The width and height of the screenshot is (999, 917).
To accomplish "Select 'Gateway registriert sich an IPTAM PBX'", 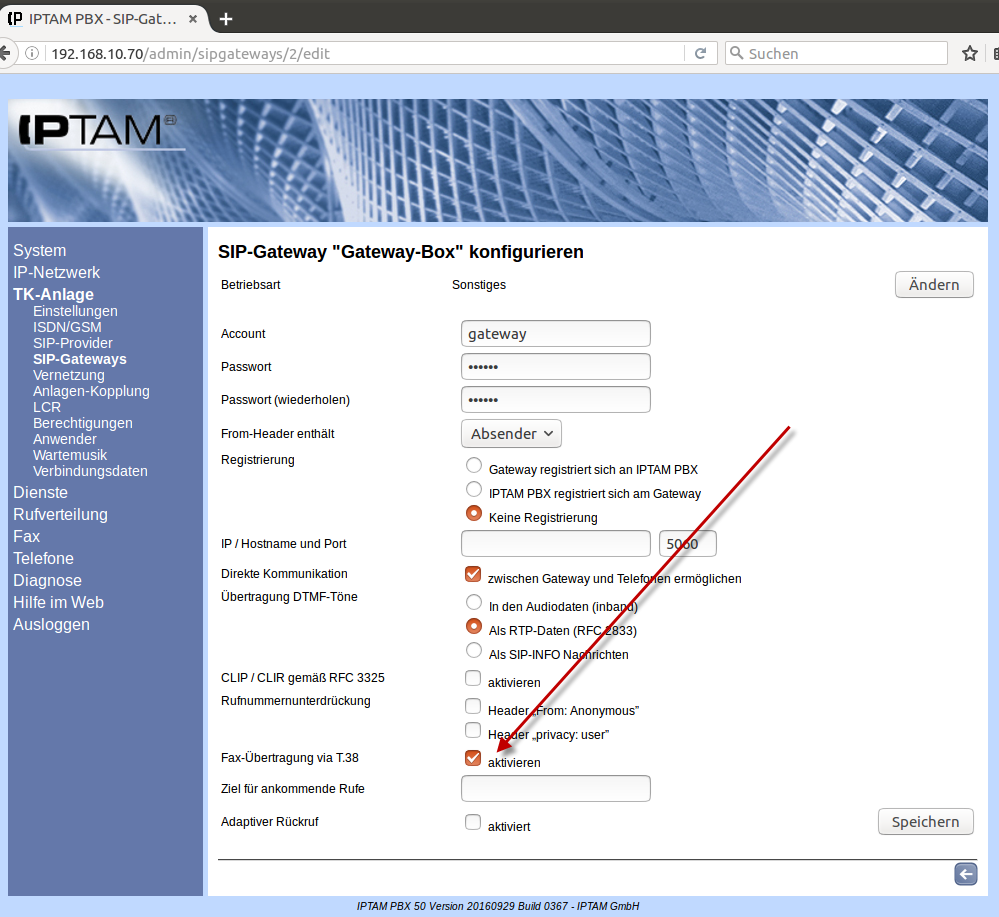I will pyautogui.click(x=474, y=465).
